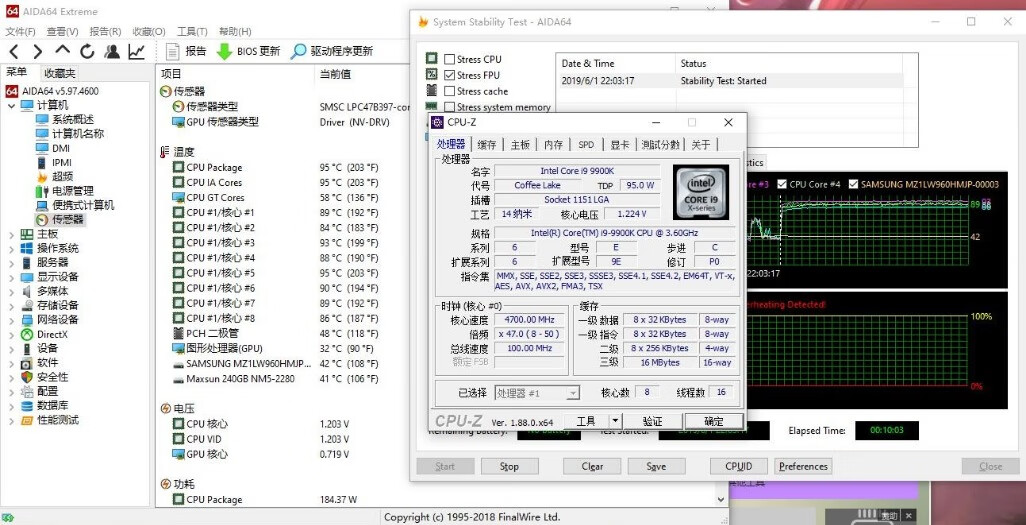Image resolution: width=1026 pixels, height=525 pixels.
Task: Click the 报告 report toolbar item
Action: coord(186,51)
